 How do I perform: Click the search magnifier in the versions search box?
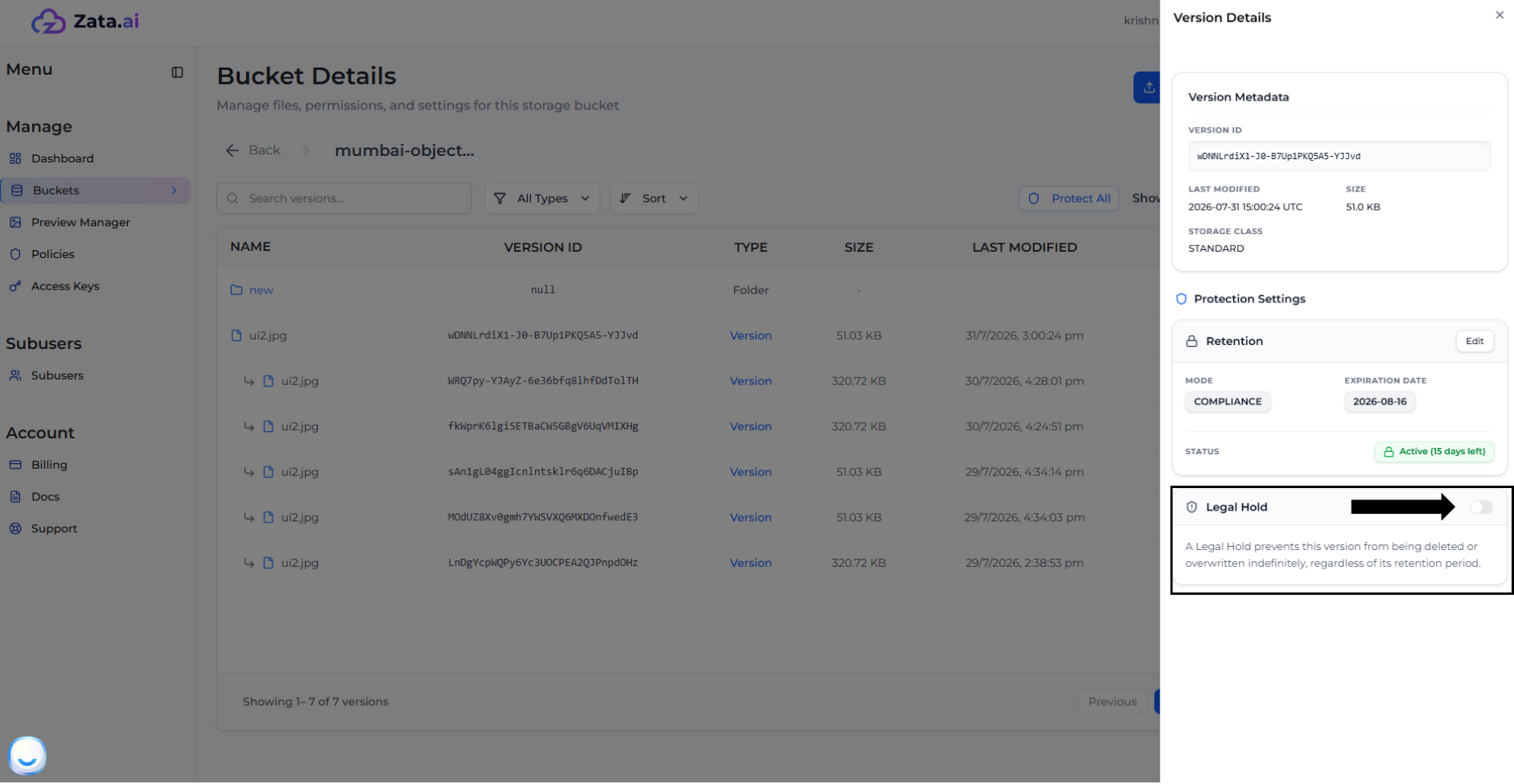coord(232,199)
